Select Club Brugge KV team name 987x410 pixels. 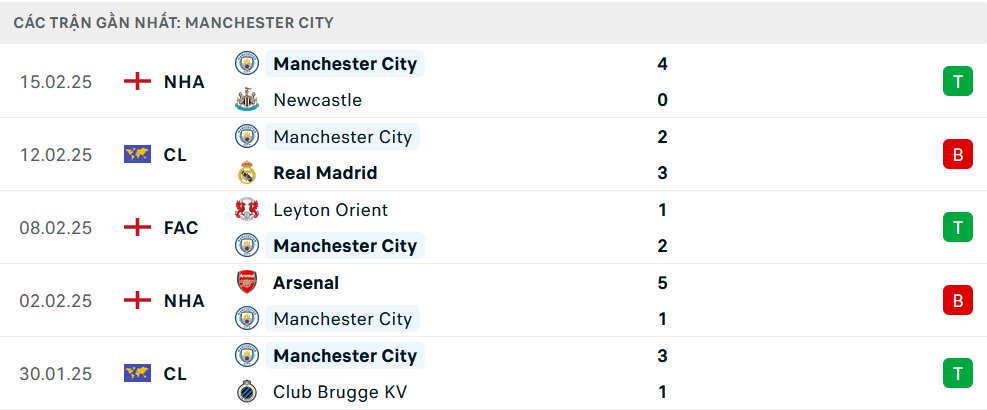coord(338,392)
